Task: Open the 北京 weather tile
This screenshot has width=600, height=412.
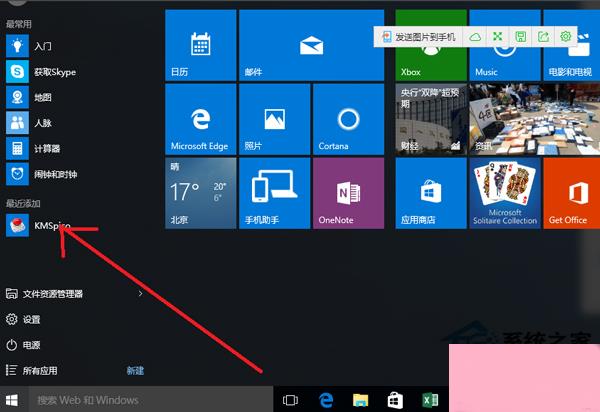Action: tap(201, 193)
